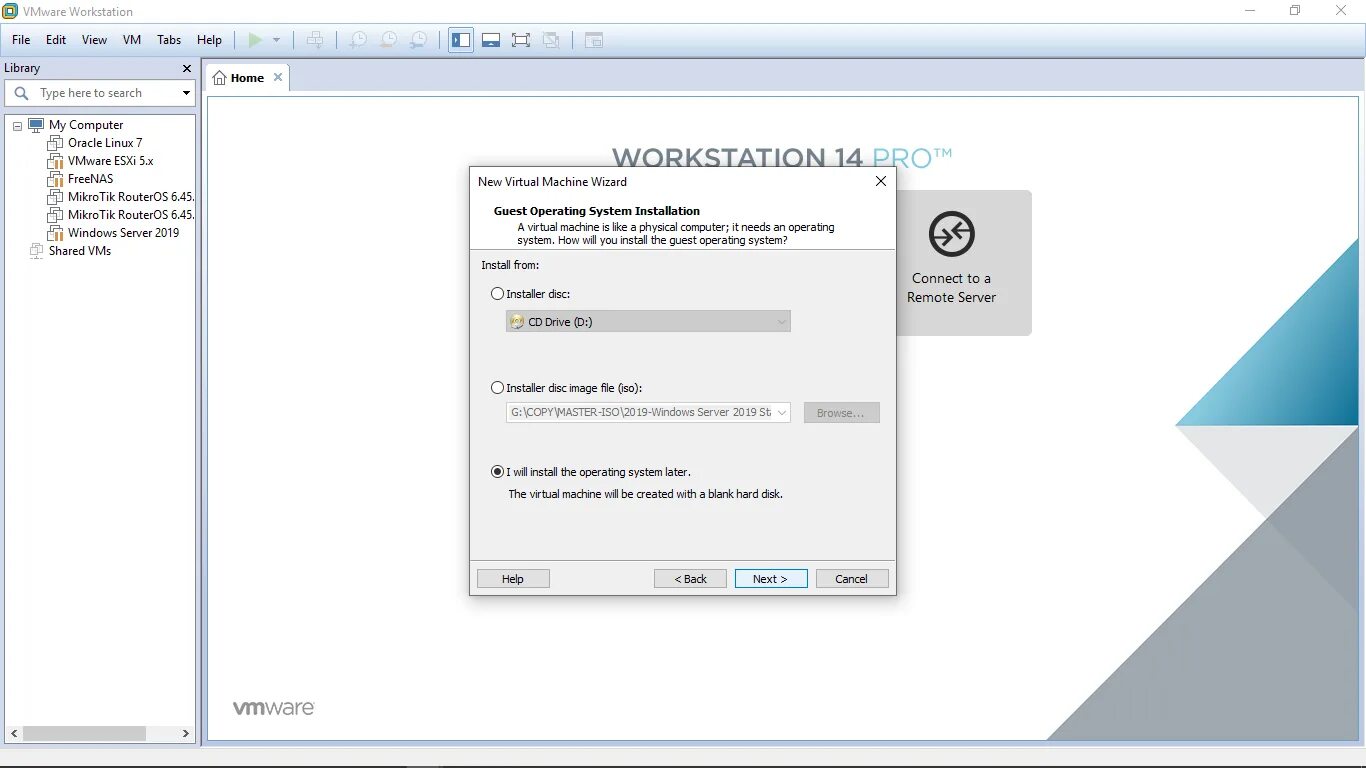The image size is (1366, 768).
Task: Click the Take Snapshot clock icon
Action: click(357, 40)
